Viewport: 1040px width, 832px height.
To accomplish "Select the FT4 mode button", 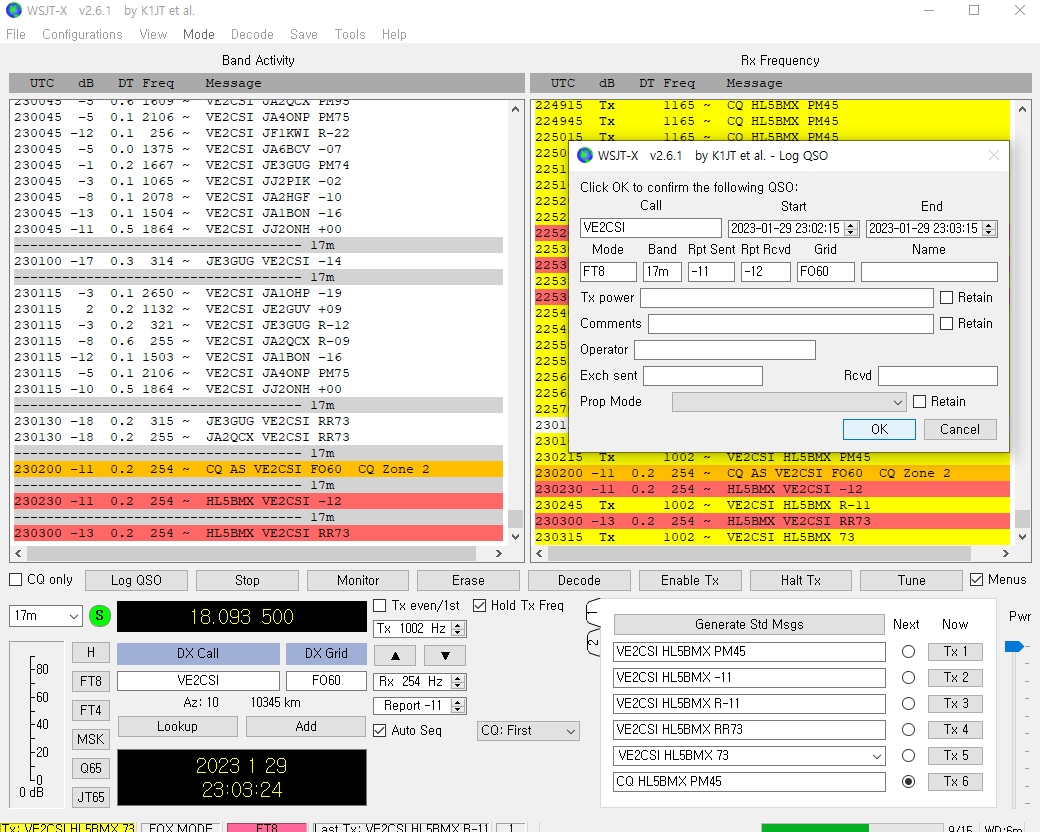I will 91,710.
